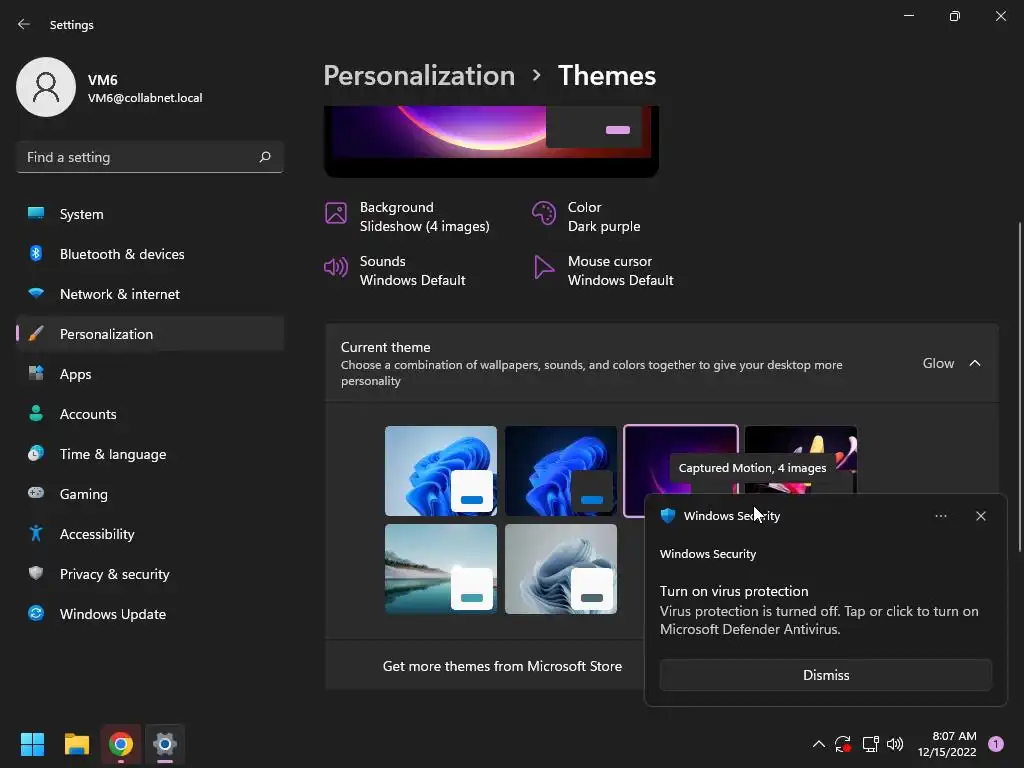Click the Mouse cursor arrow icon

[543, 267]
